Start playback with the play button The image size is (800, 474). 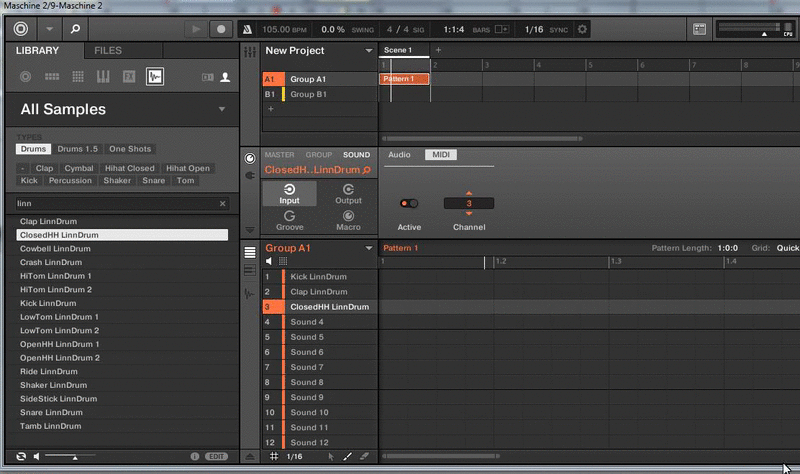pos(196,29)
